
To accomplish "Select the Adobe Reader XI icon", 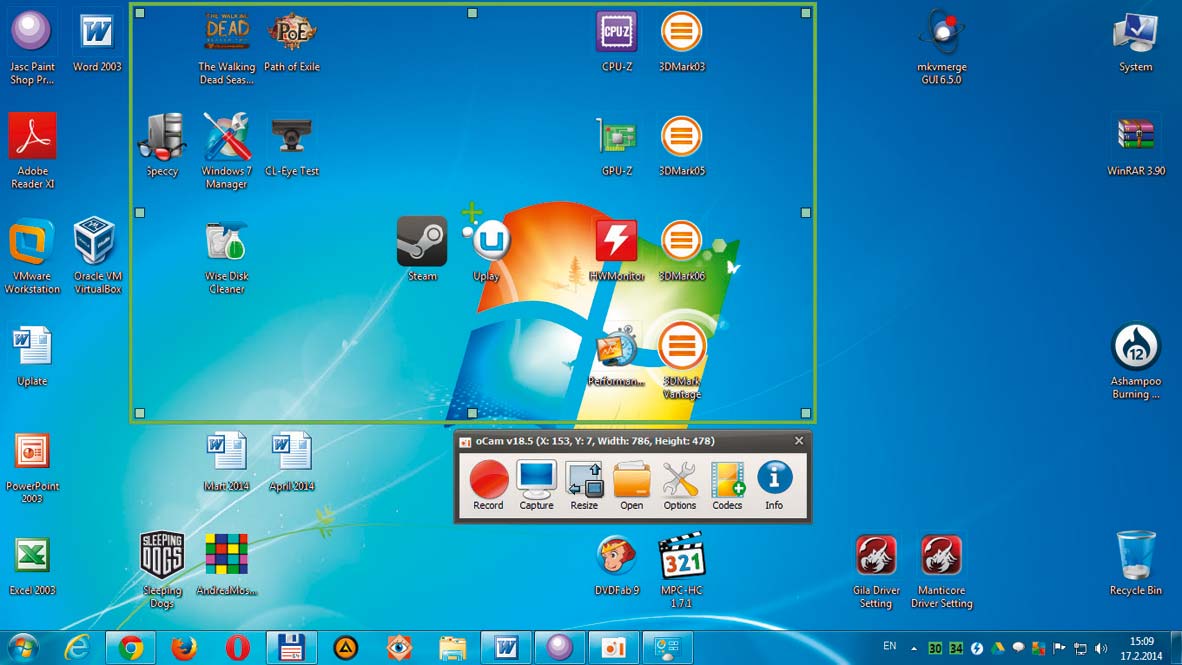I will (x=32, y=151).
